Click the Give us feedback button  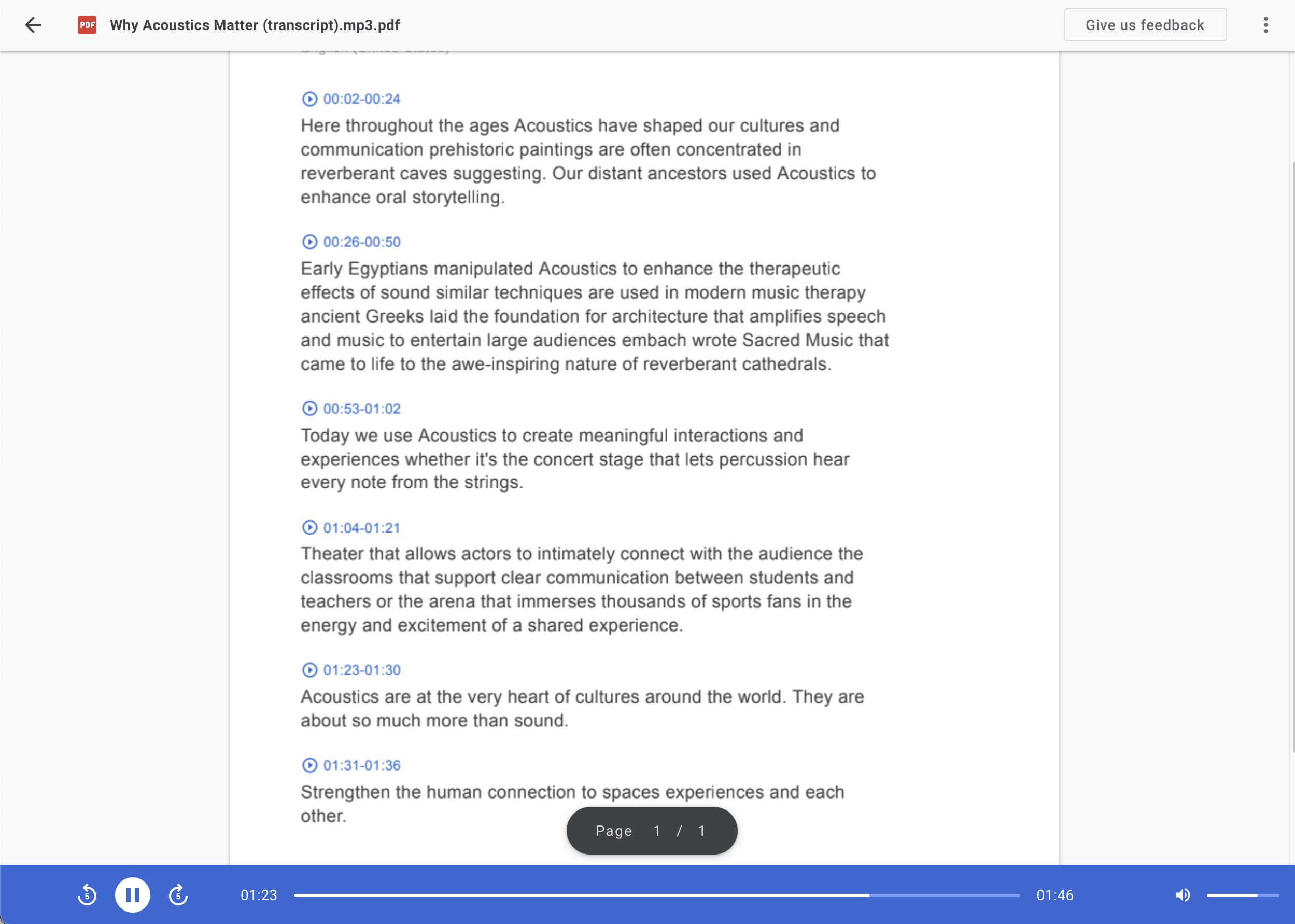click(1144, 24)
